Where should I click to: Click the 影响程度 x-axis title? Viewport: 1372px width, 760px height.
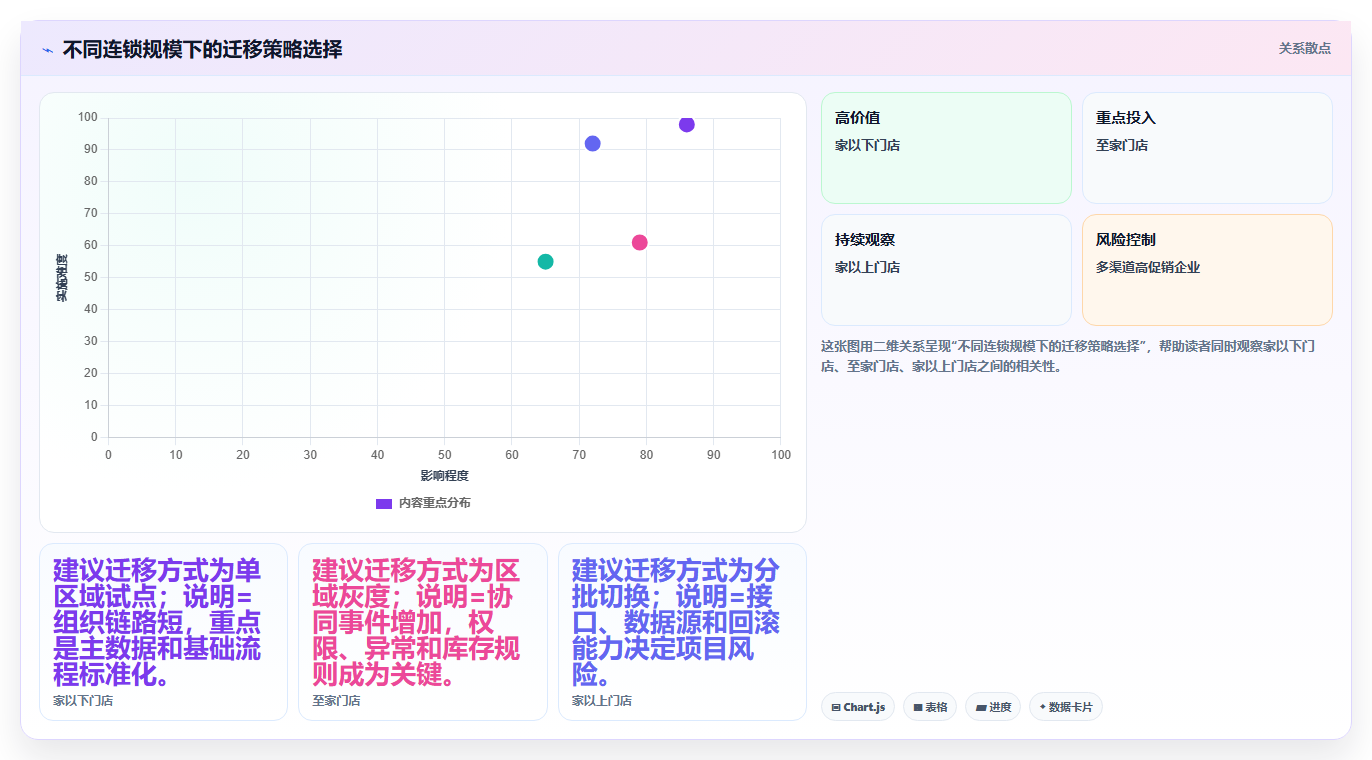pos(444,476)
